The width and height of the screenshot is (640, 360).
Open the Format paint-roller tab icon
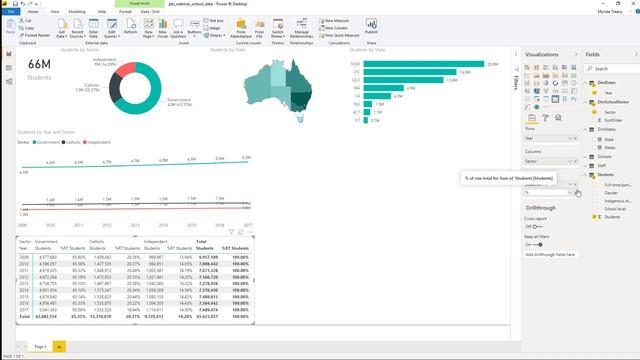coord(545,118)
